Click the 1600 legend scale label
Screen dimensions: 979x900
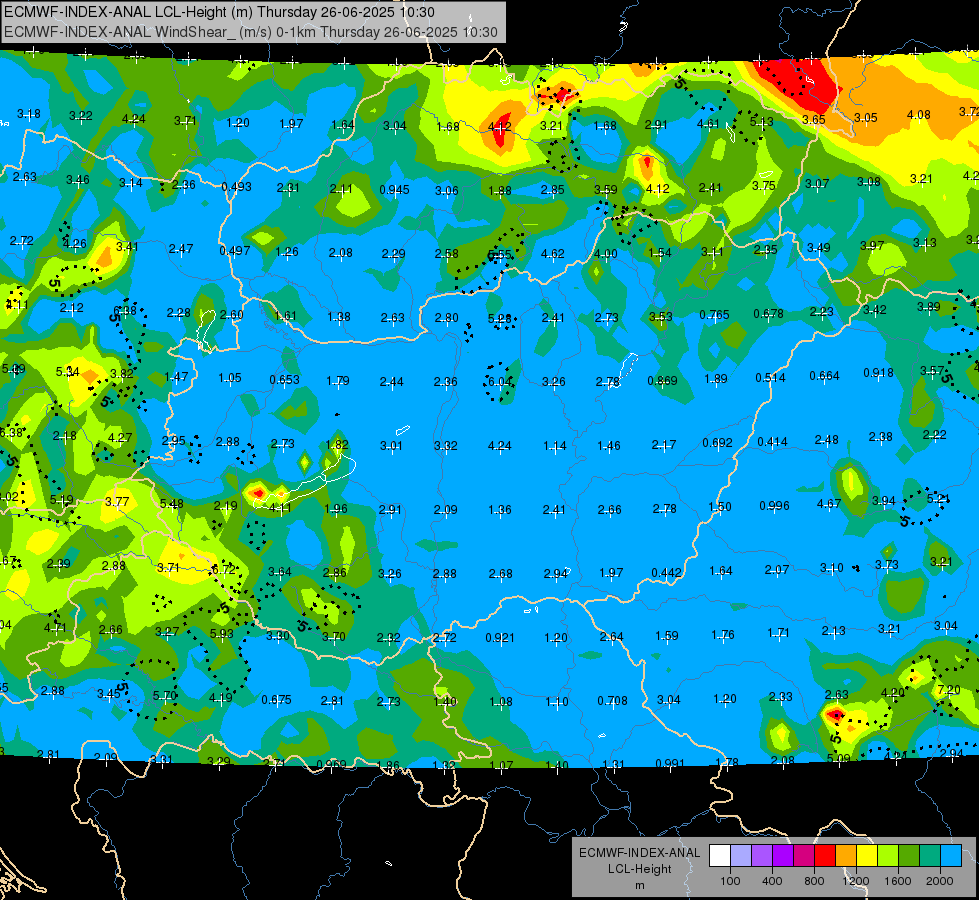coord(898,881)
